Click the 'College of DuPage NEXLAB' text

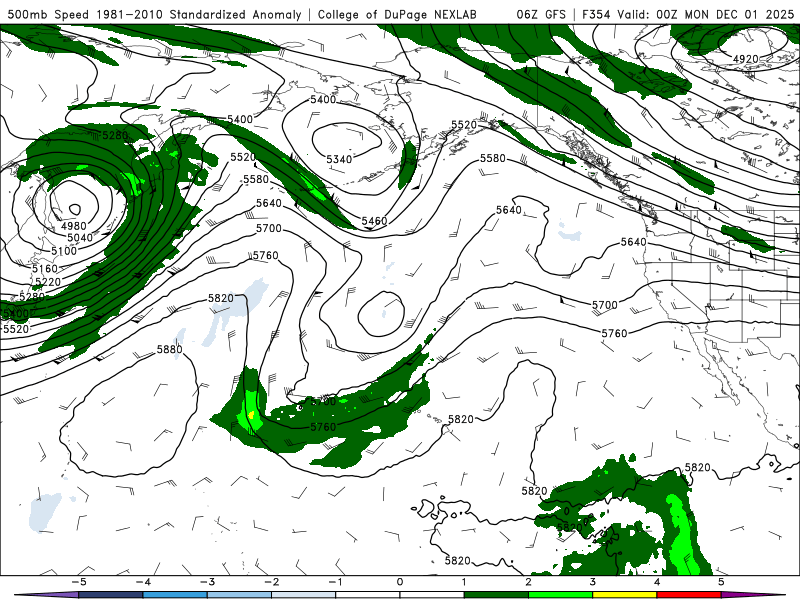pyautogui.click(x=397, y=14)
